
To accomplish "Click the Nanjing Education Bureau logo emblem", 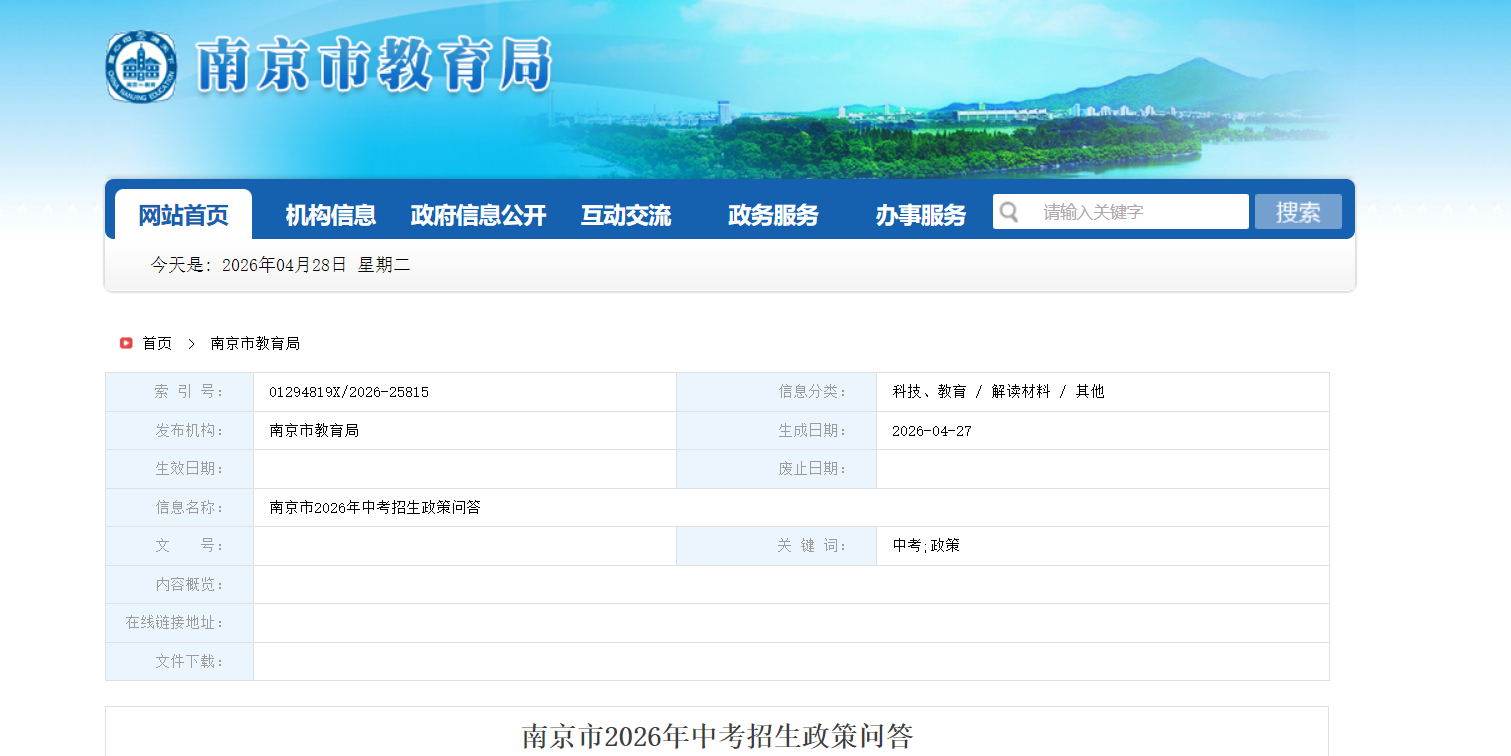I will tap(141, 67).
